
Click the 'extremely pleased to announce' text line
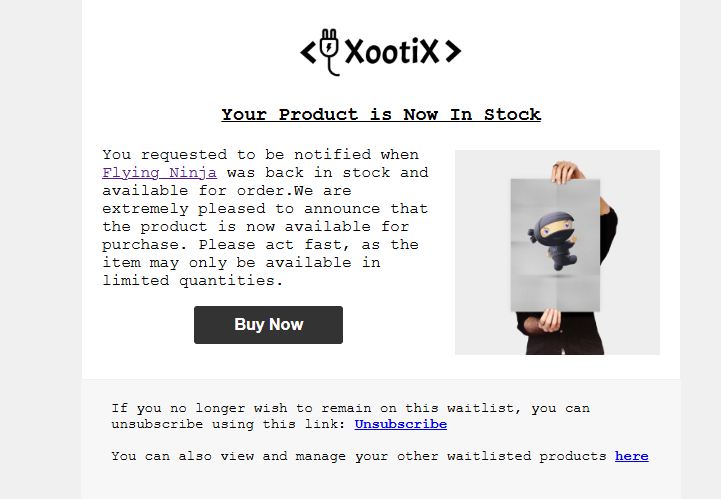pyautogui.click(x=264, y=209)
